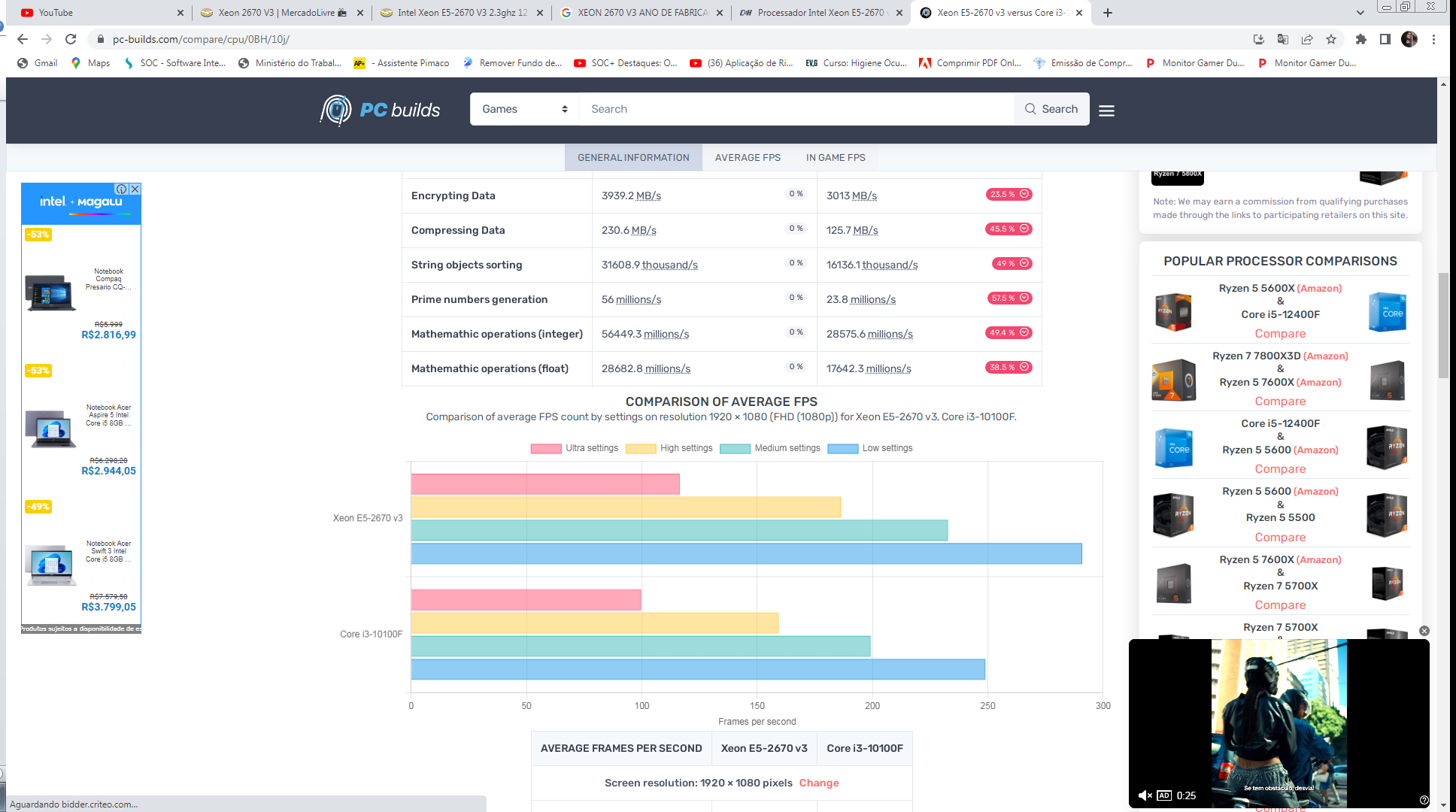
Task: Click the ad info icon on Magalu banner
Action: click(121, 189)
